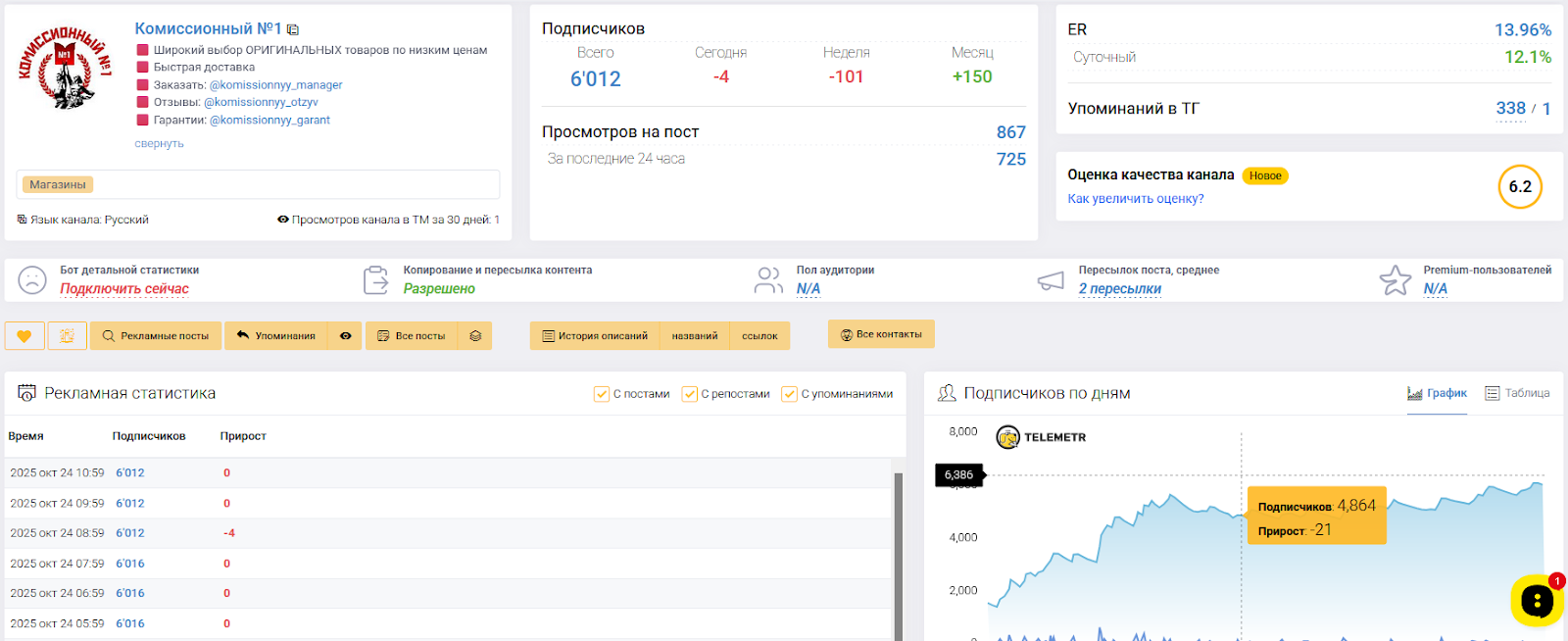Click the copy icon beside the channel name
Image resolution: width=1568 pixels, height=641 pixels.
coord(293,30)
